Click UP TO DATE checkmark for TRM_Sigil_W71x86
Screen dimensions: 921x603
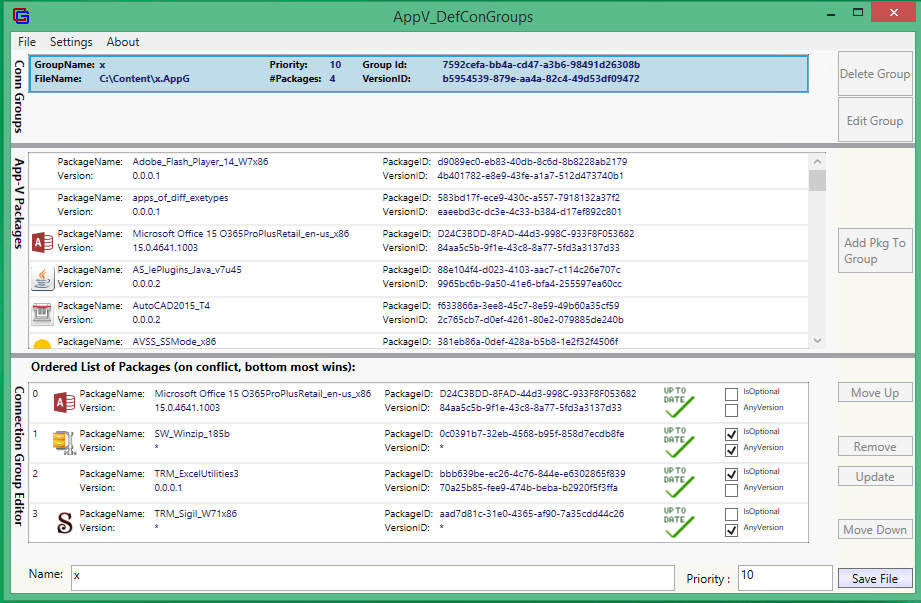(678, 522)
